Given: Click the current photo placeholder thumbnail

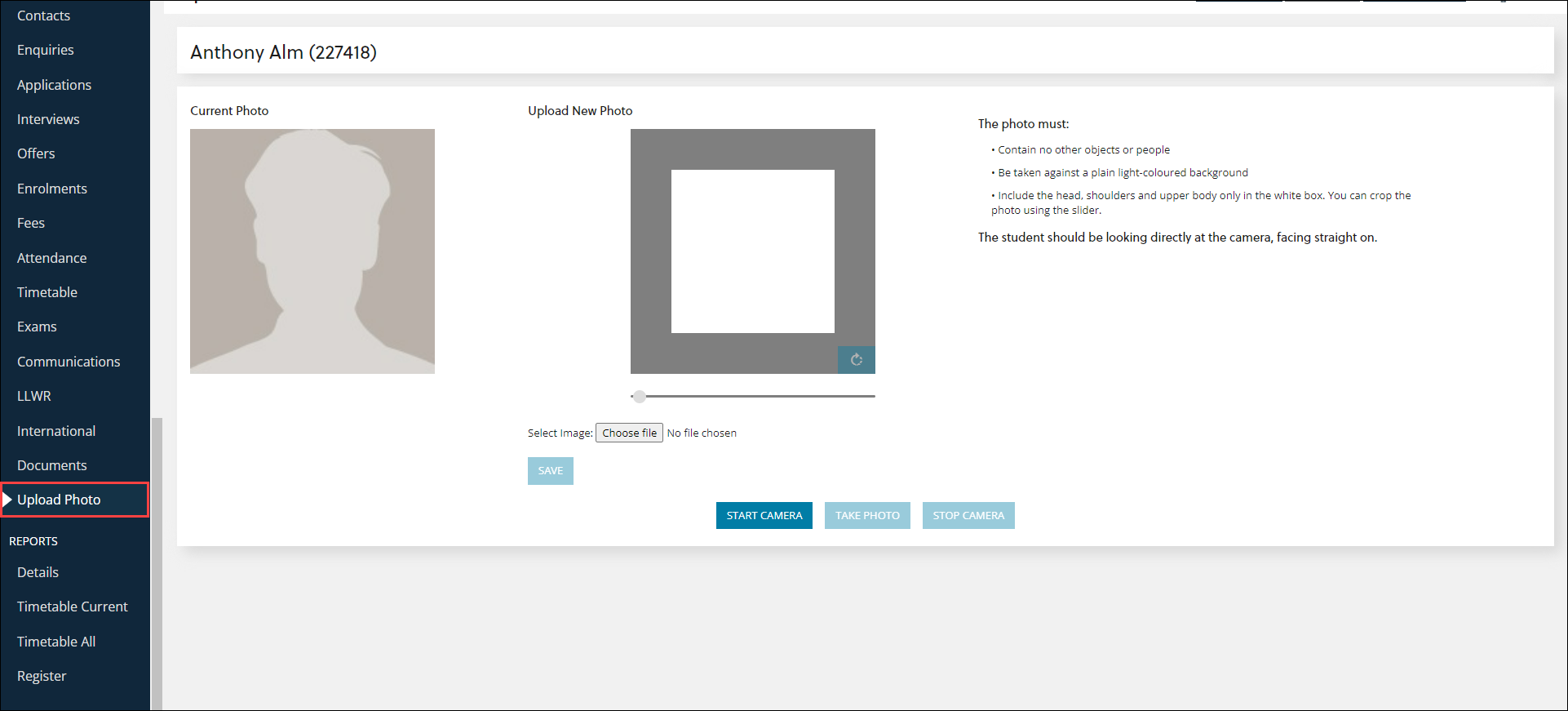Looking at the screenshot, I should click(312, 251).
